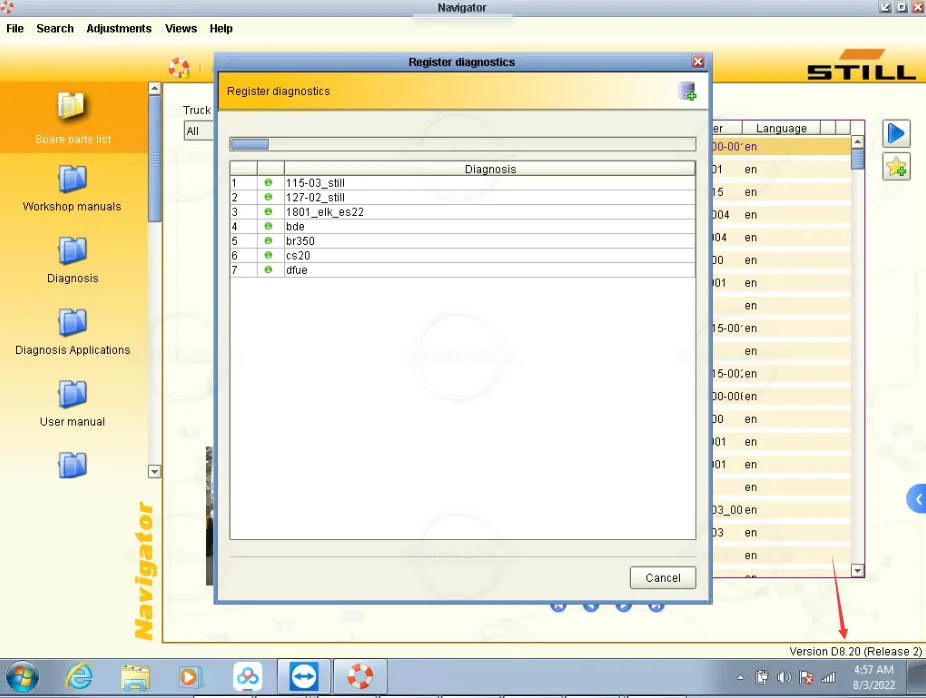
Task: Open the Workshop manuals folder
Action: [x=72, y=180]
